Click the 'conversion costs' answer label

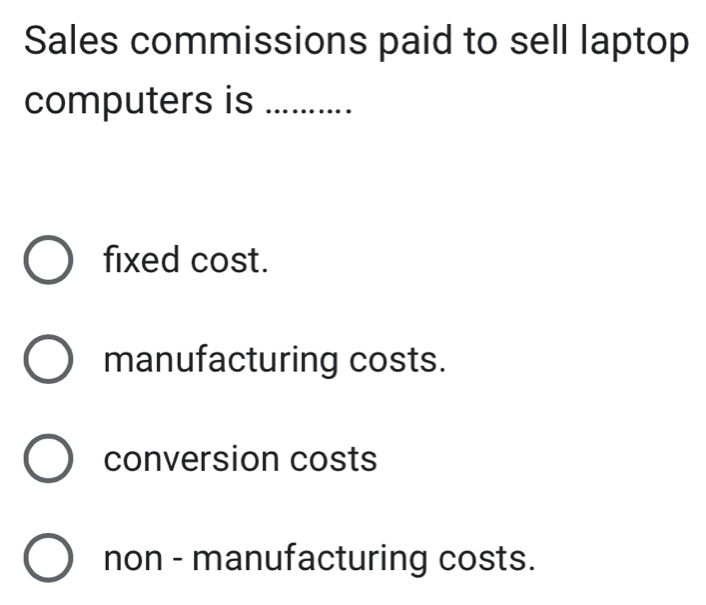[x=241, y=459]
